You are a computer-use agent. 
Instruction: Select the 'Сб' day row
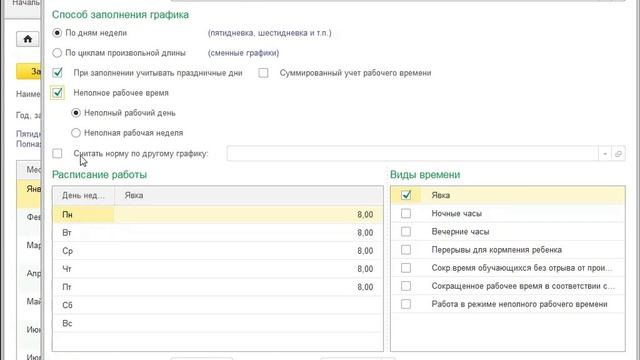[x=218, y=305]
